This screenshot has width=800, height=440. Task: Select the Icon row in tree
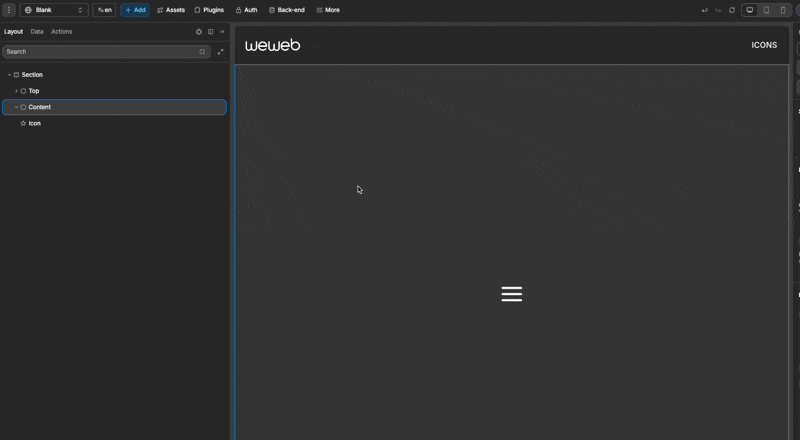[x=114, y=124]
